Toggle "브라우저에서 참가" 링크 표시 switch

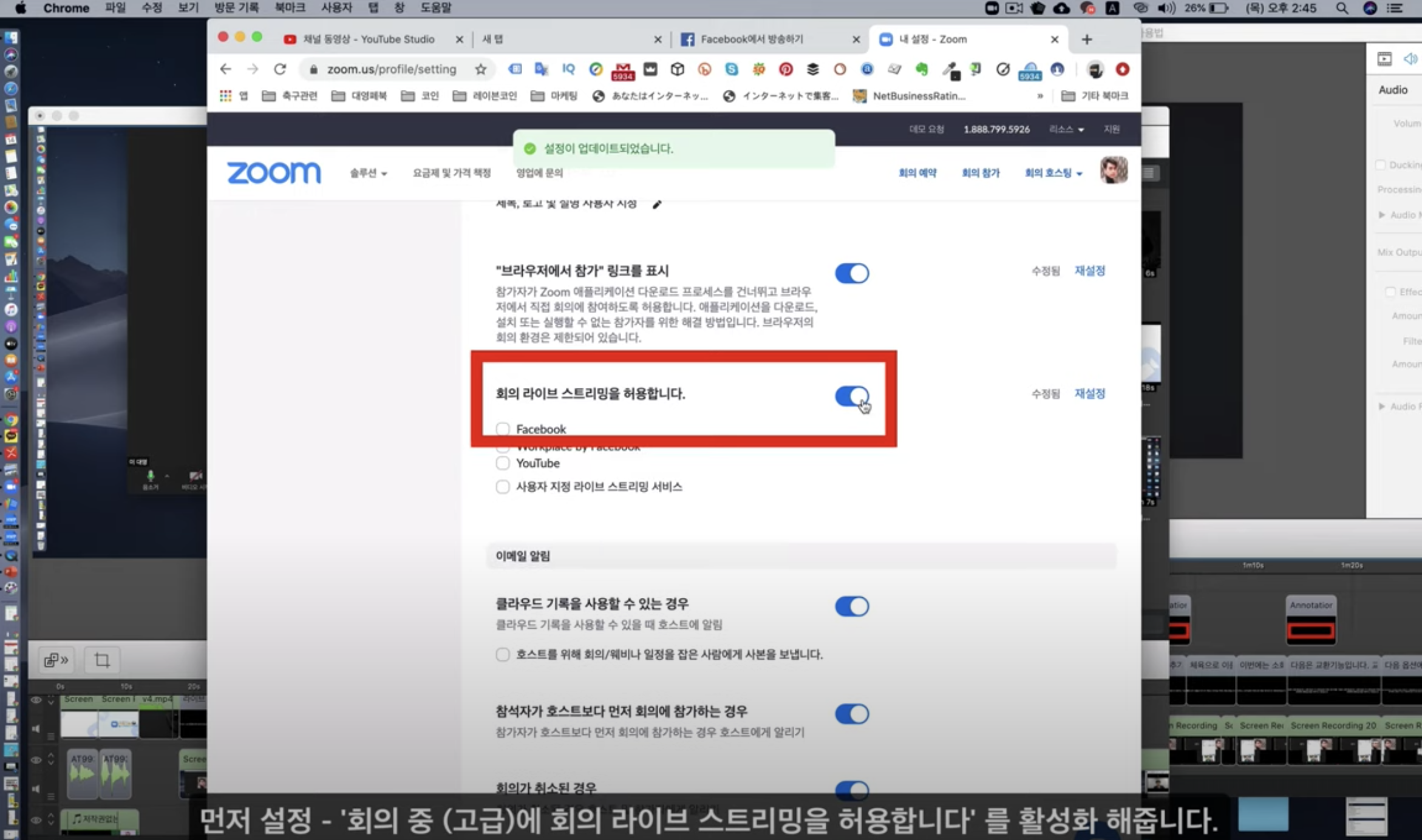(x=852, y=273)
